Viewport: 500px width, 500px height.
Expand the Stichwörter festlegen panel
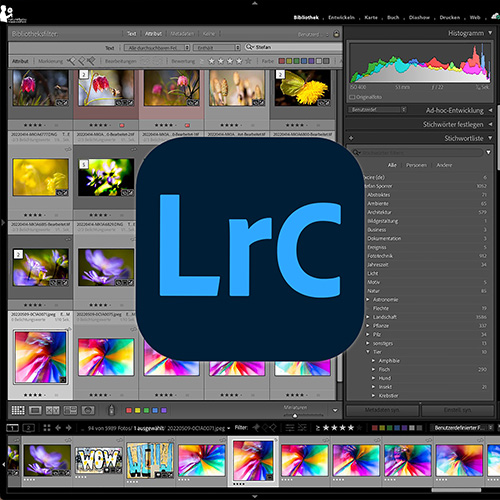pos(490,124)
